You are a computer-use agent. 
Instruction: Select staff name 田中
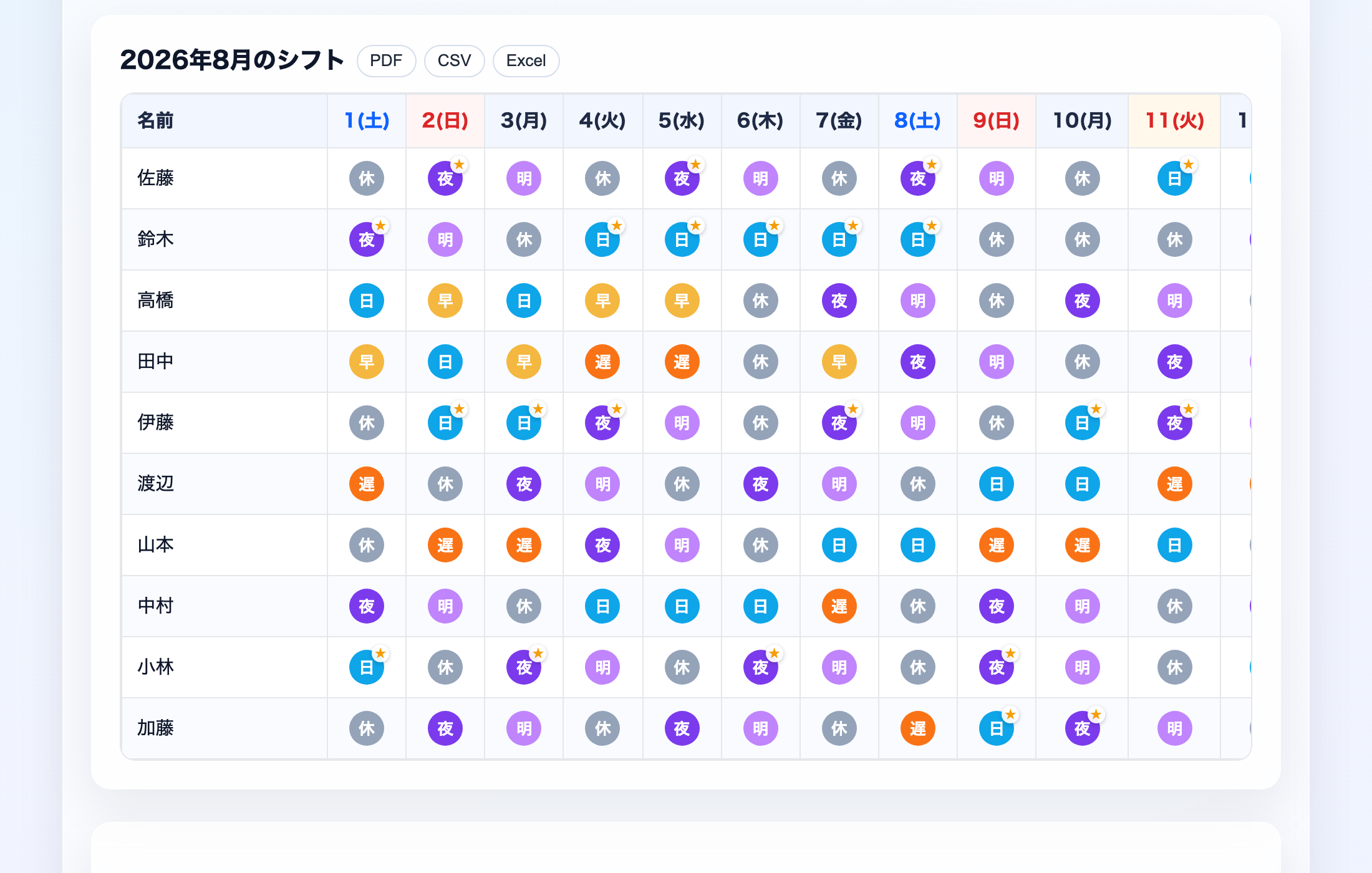tap(156, 362)
